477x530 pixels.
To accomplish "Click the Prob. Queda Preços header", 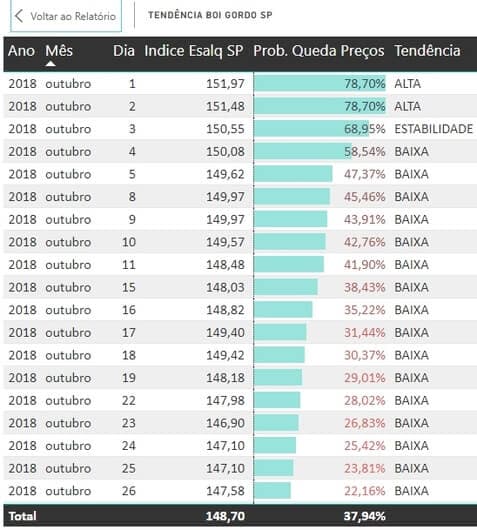I will (319, 51).
